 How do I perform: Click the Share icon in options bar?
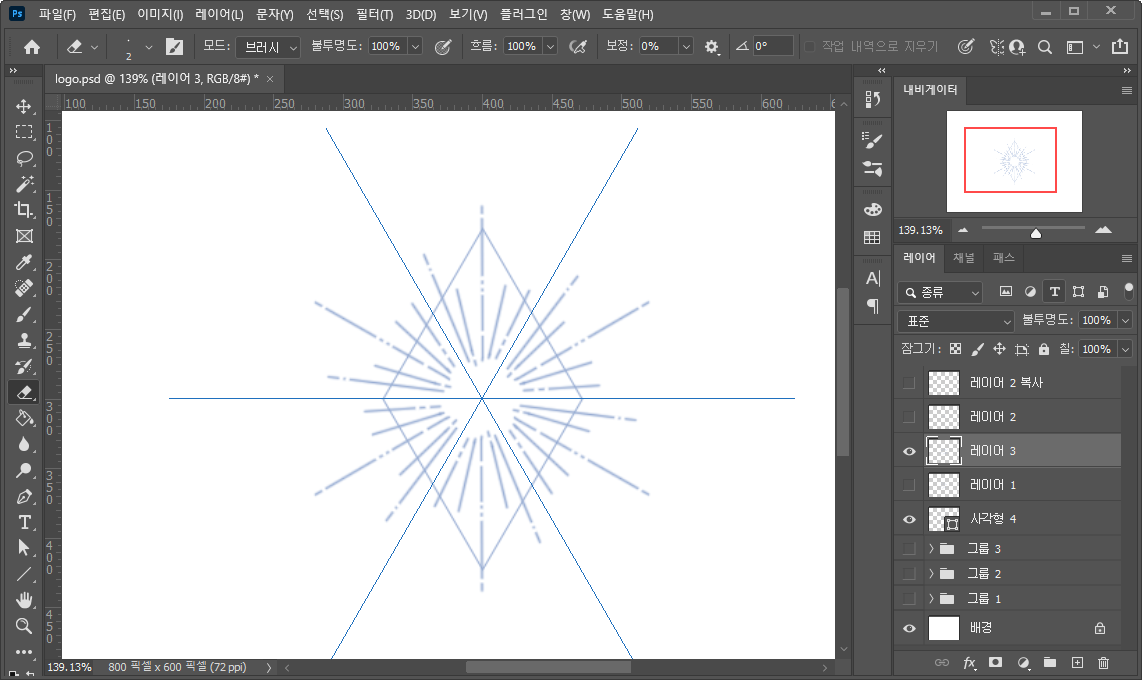coord(1120,47)
